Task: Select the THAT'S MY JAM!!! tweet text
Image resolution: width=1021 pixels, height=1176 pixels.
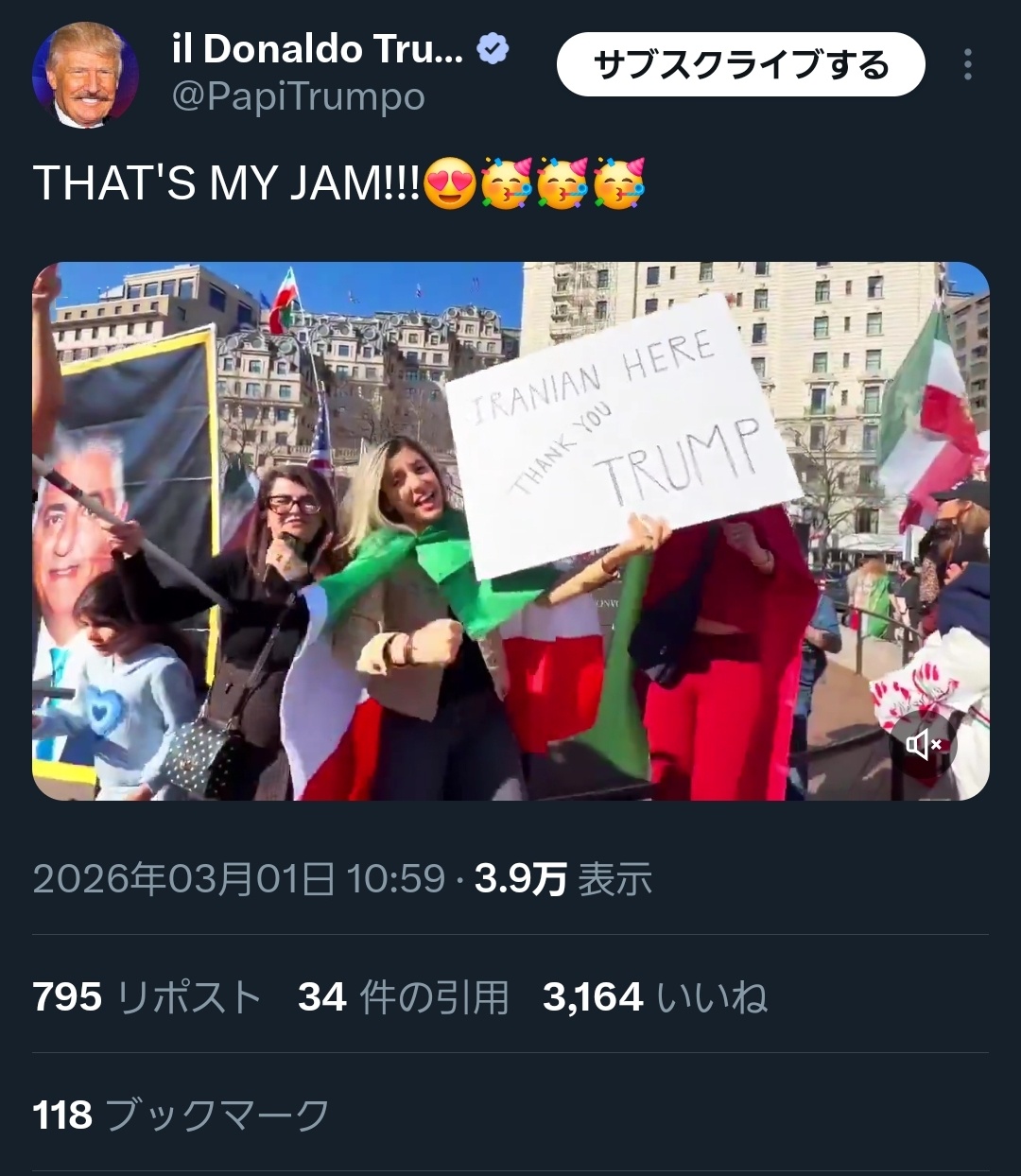Action: 227,182
